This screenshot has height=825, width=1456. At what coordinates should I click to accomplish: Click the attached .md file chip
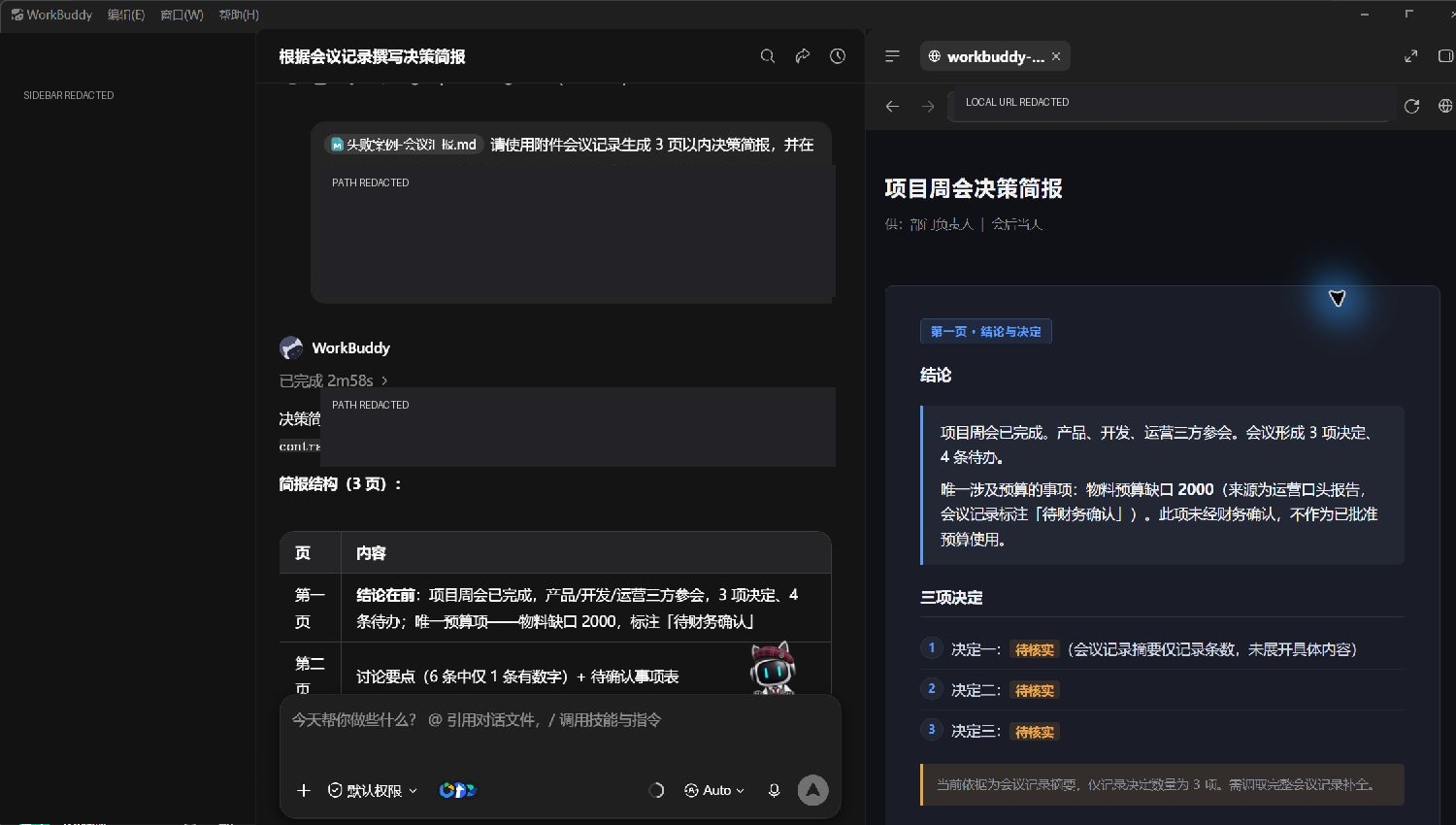click(x=404, y=145)
